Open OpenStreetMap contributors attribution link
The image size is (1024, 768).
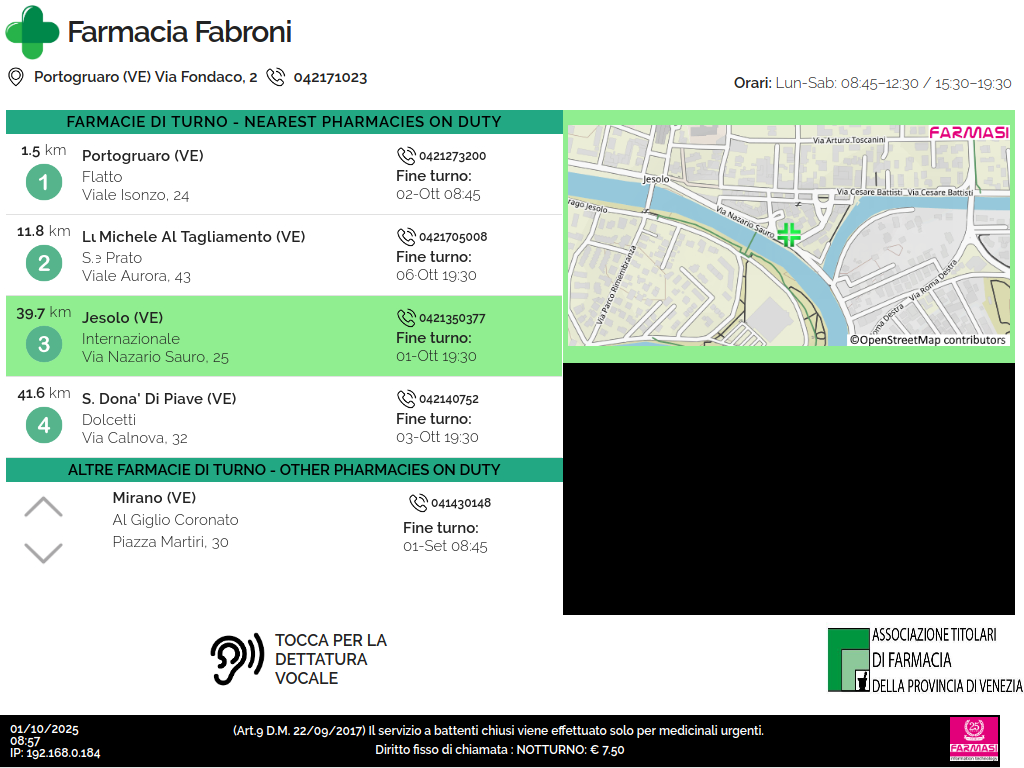927,340
